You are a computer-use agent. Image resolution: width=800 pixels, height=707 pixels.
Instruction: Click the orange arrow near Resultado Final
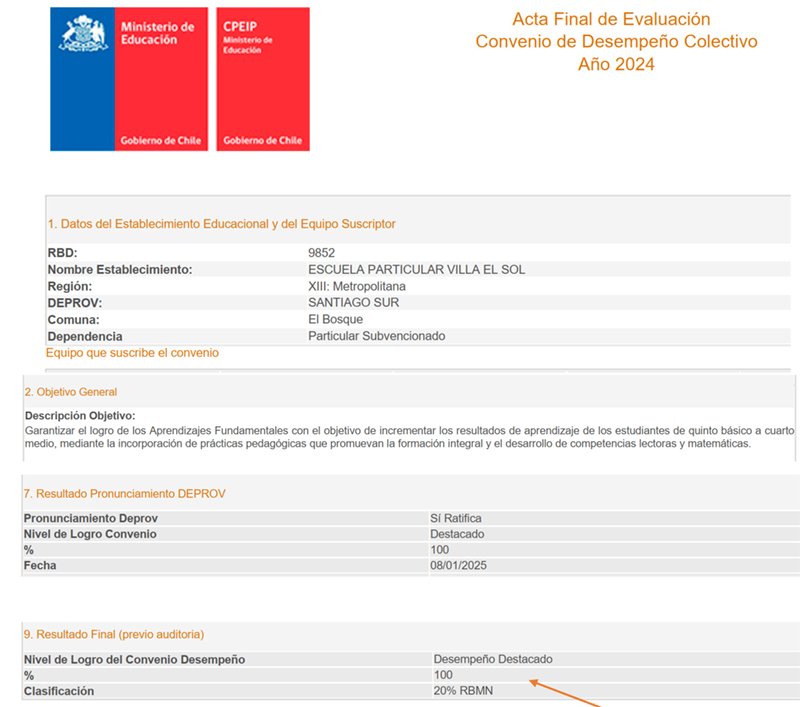[565, 693]
